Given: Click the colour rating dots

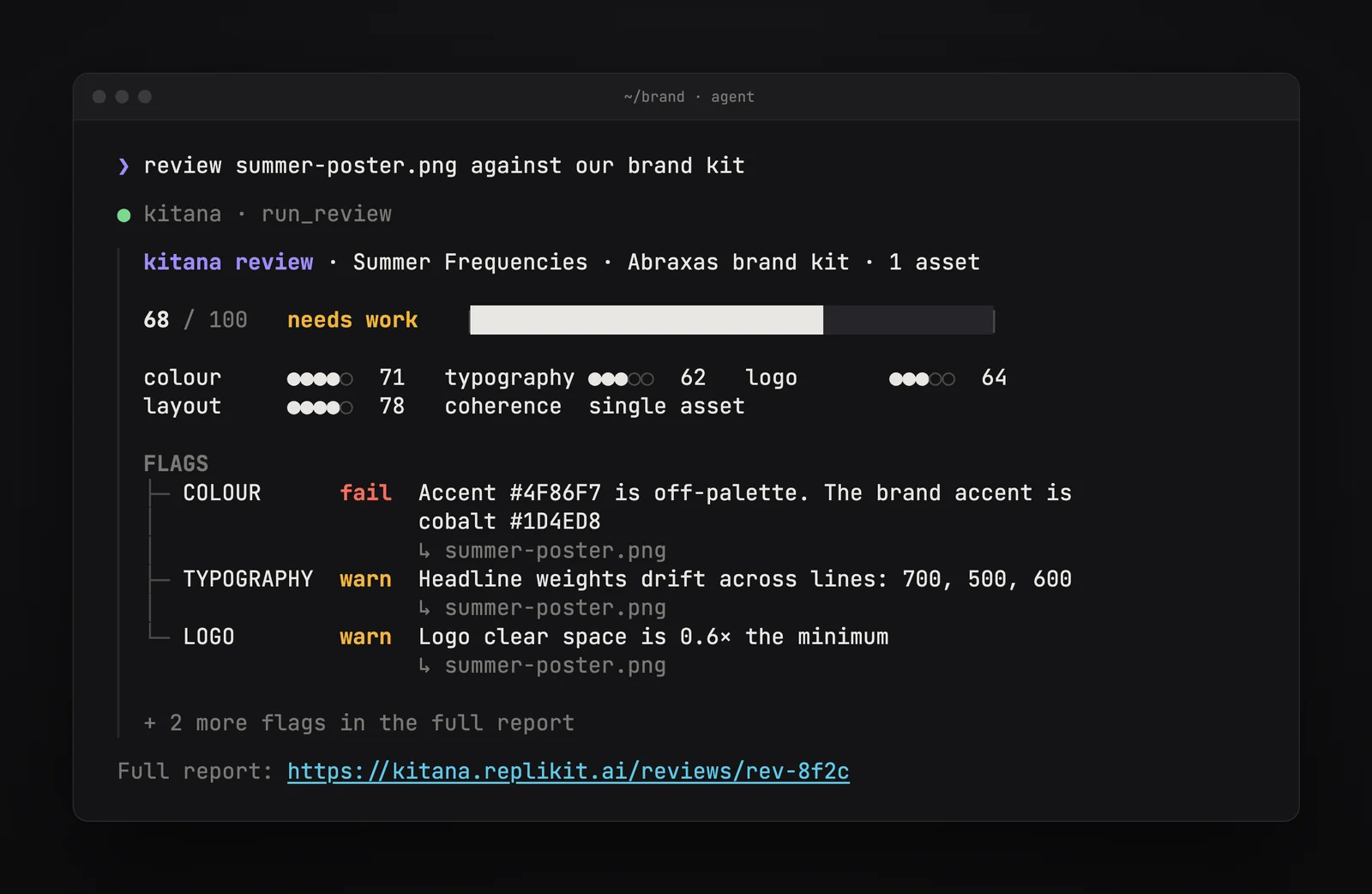Looking at the screenshot, I should tap(320, 379).
